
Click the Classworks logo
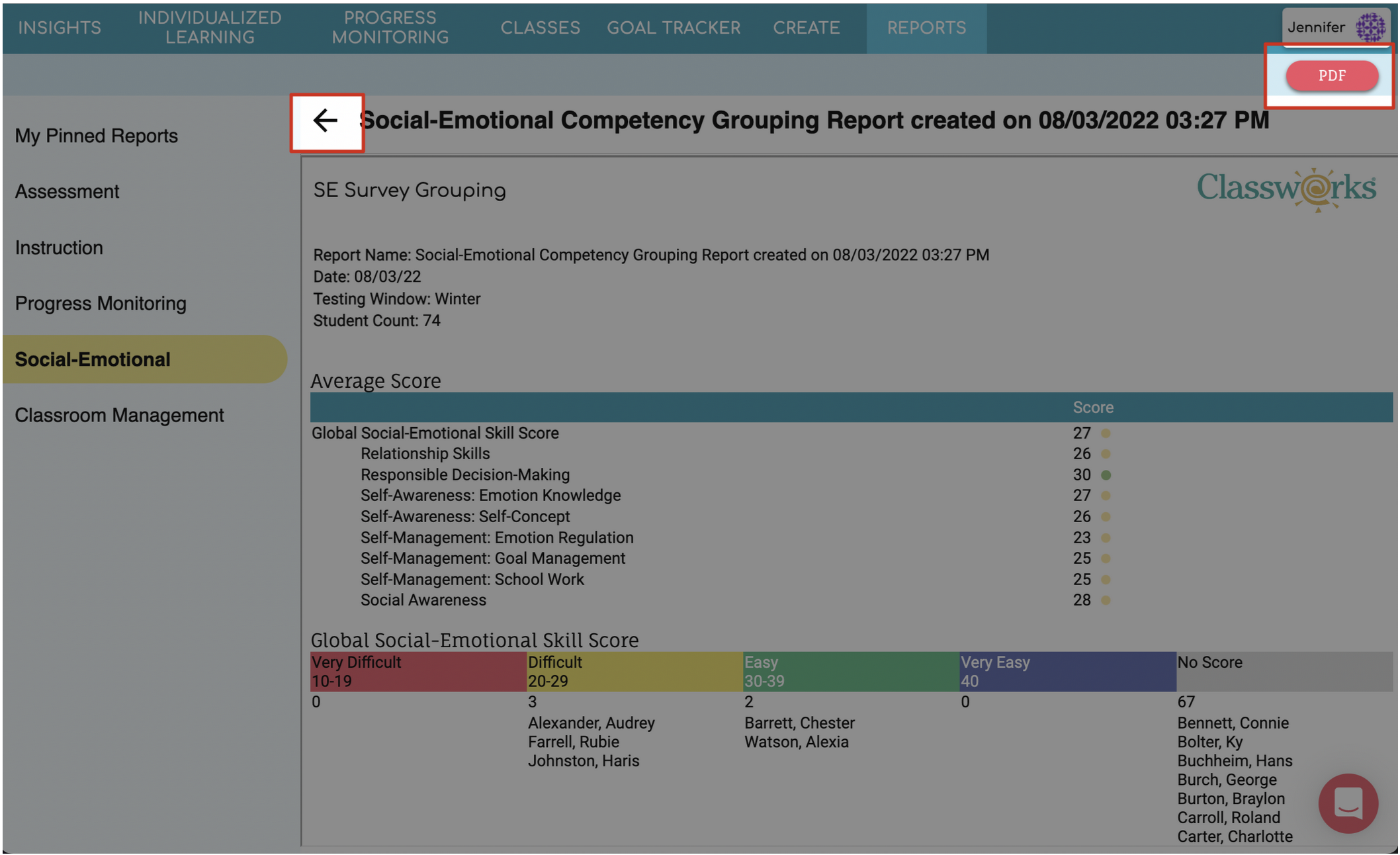[1286, 187]
